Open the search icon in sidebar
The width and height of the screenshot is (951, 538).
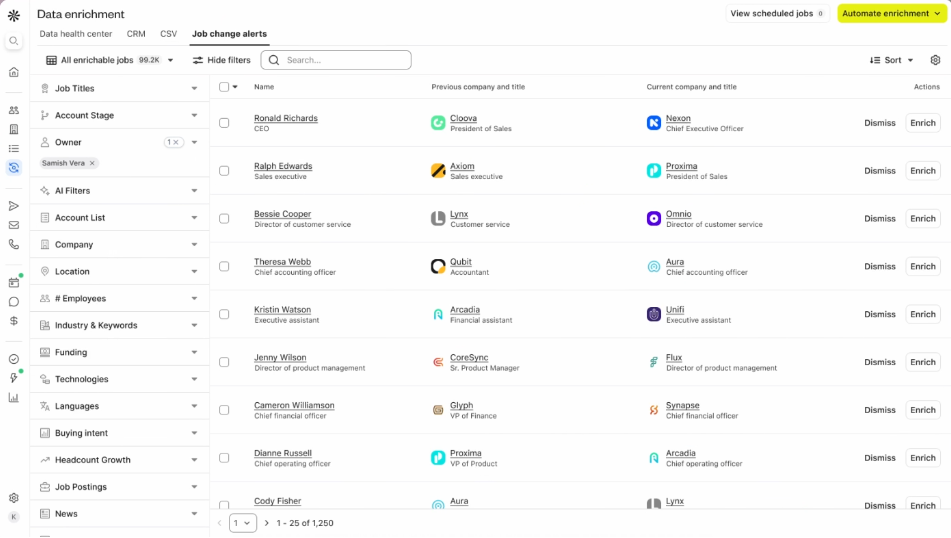coord(14,41)
